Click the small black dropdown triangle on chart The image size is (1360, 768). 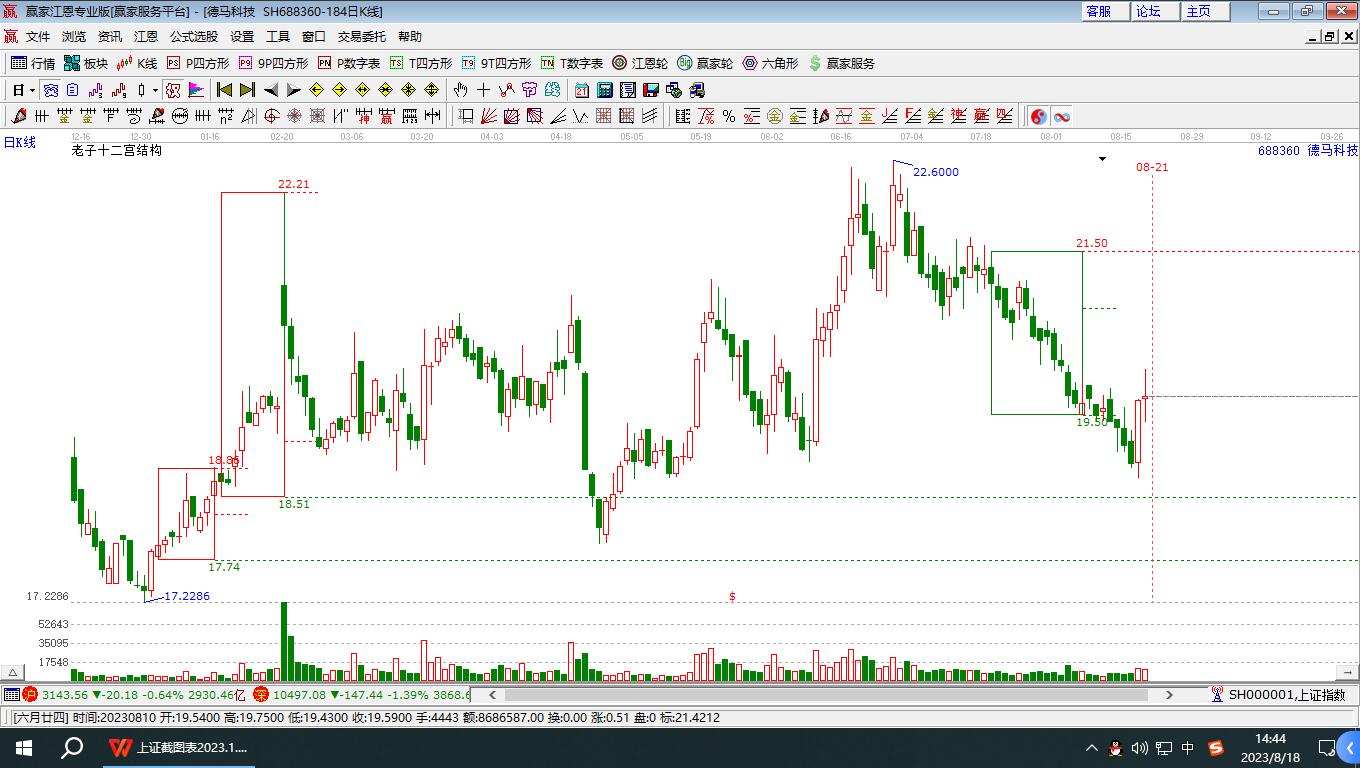click(x=1102, y=158)
